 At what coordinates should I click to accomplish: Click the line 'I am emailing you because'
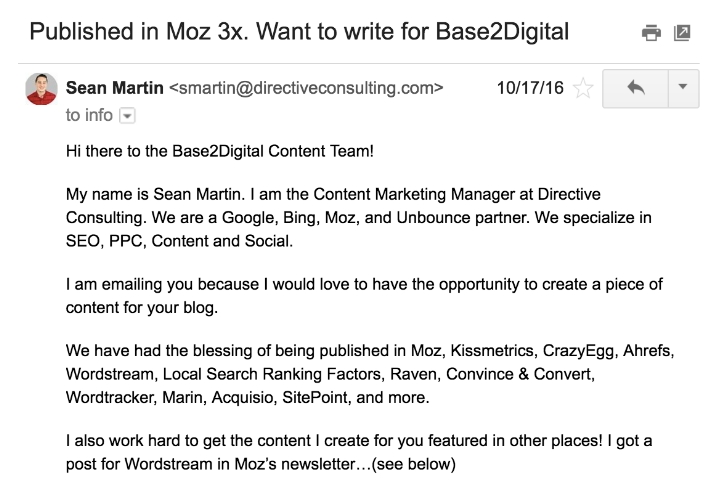point(364,284)
